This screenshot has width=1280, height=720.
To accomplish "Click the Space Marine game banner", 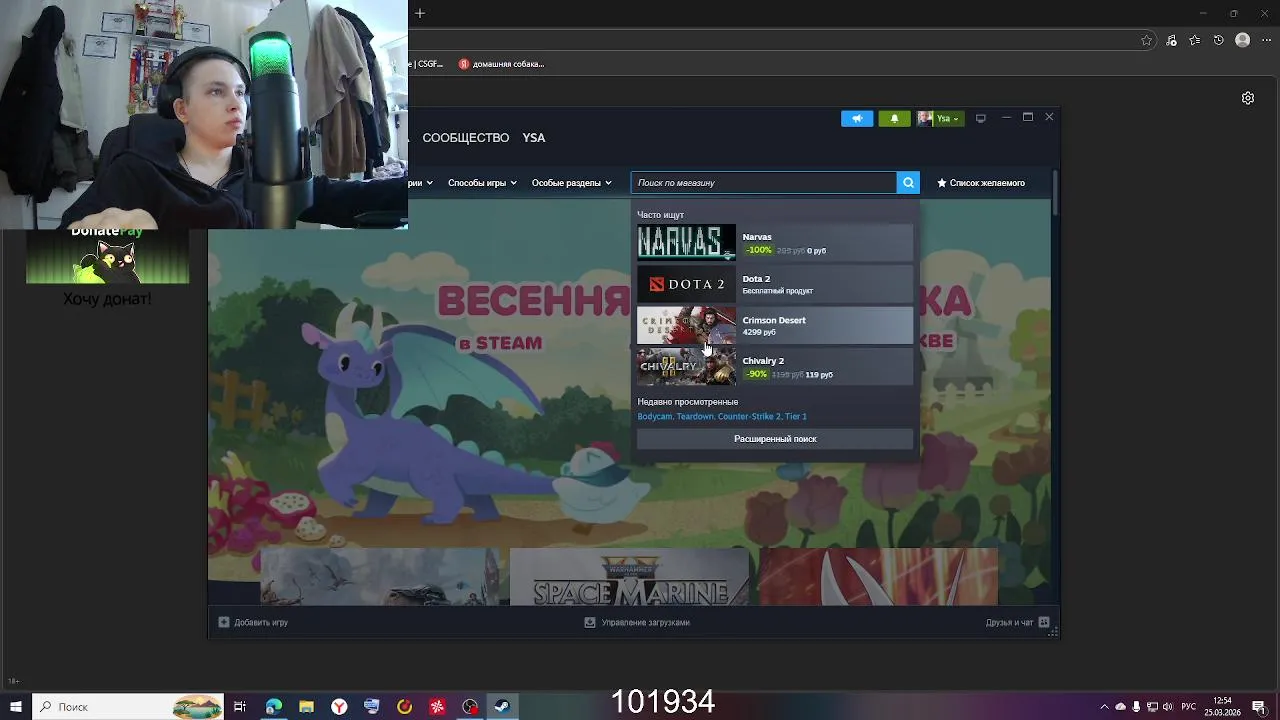I will [629, 577].
